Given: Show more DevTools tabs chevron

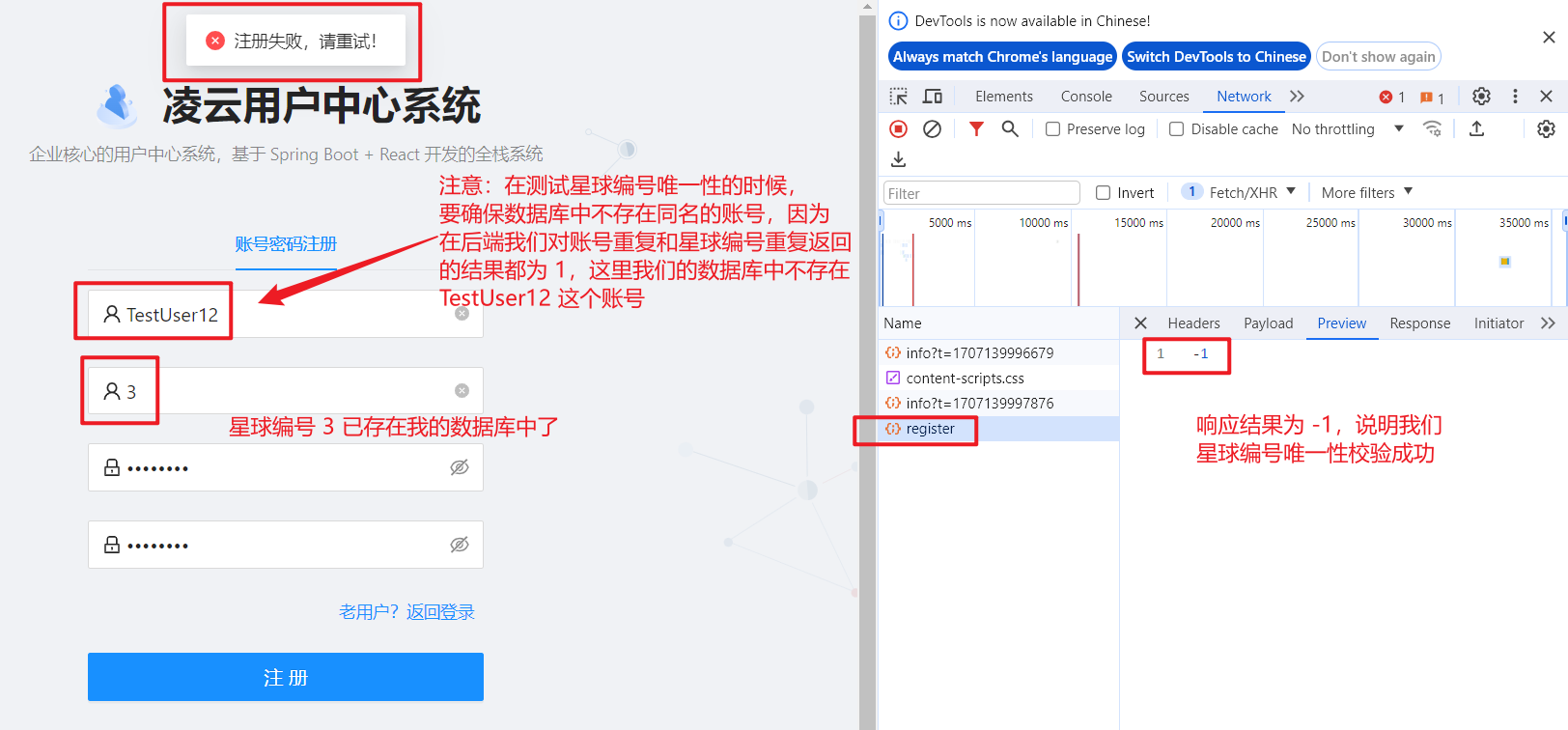Looking at the screenshot, I should tap(1297, 97).
